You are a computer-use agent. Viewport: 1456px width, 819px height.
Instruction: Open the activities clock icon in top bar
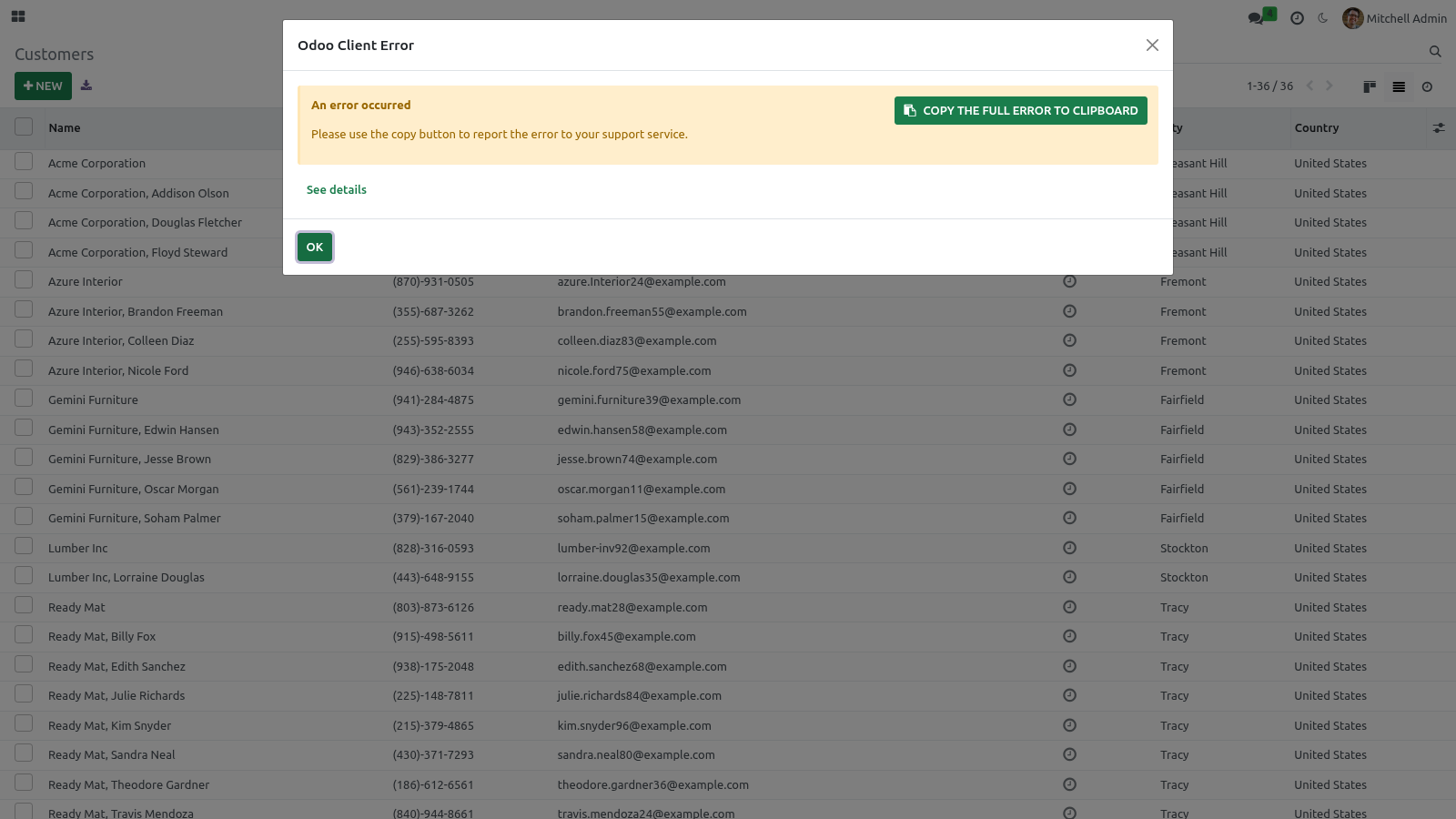(1297, 18)
